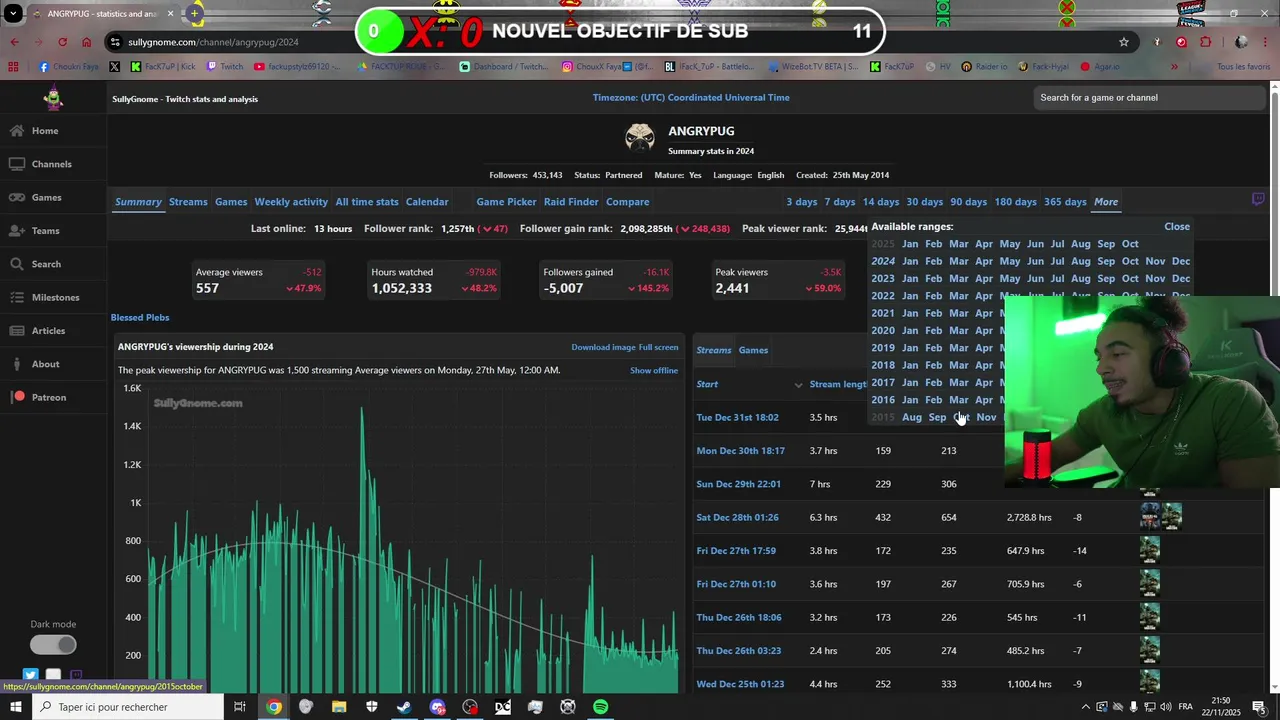Show hidden system tray icons
This screenshot has width=1280, height=720.
[1086, 707]
